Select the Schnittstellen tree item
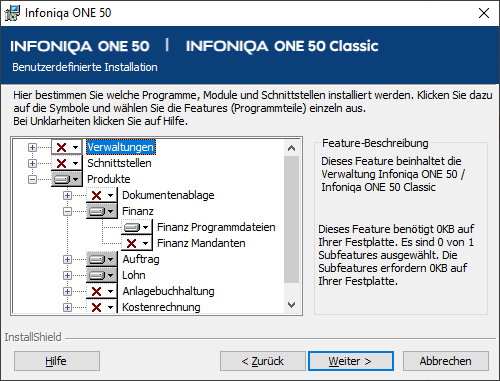 click(x=119, y=163)
